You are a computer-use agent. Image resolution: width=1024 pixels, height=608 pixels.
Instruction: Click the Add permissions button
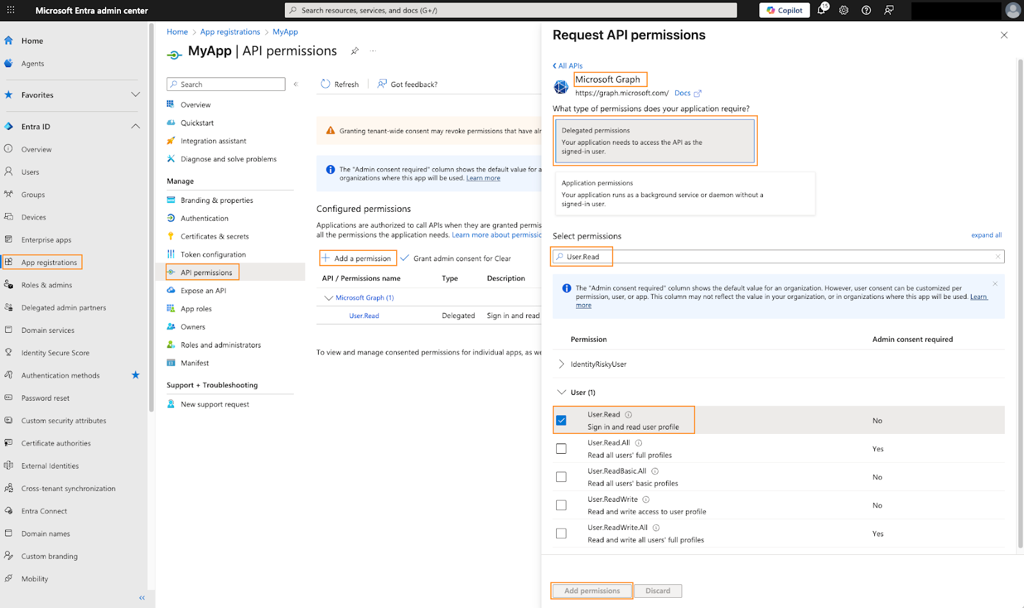tap(592, 590)
